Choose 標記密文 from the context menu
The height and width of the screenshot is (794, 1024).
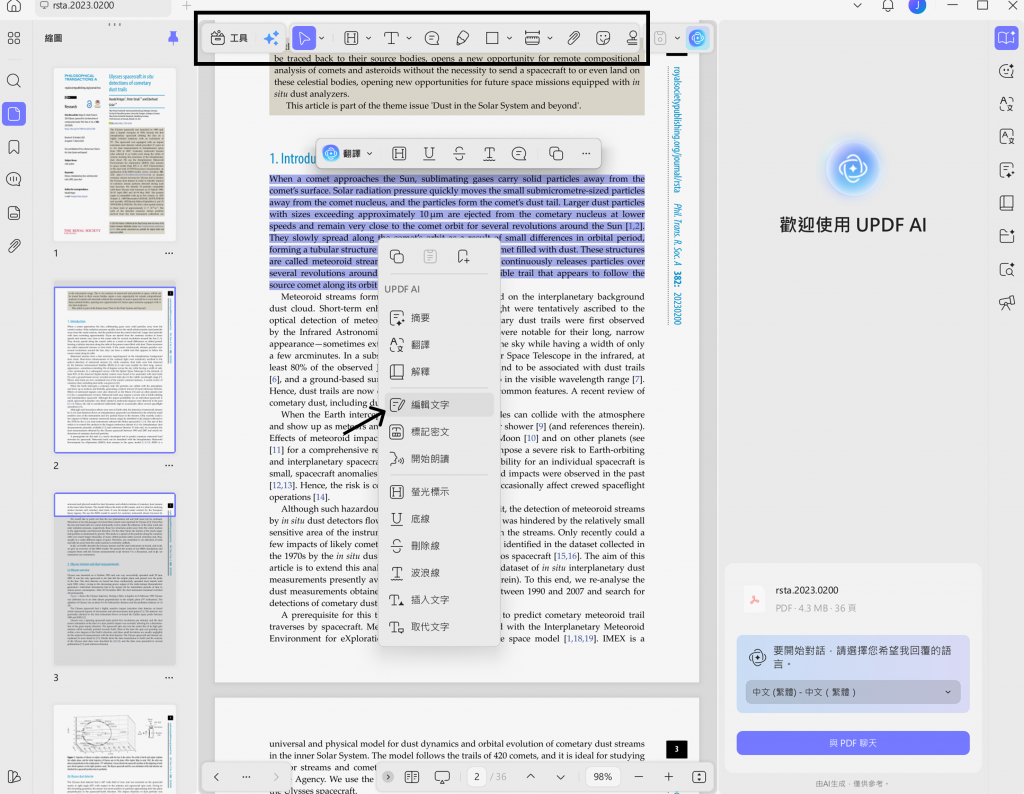[x=439, y=432]
